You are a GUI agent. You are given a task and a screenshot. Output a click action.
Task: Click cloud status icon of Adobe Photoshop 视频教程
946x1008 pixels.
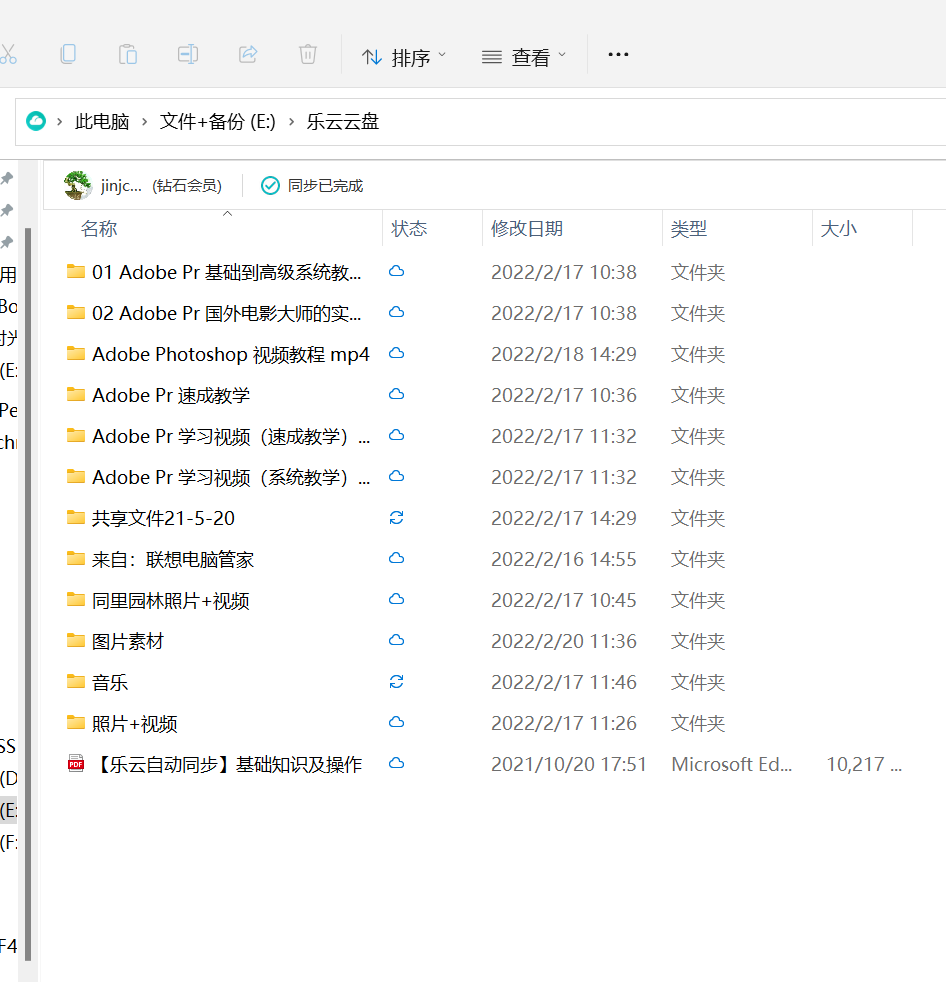point(397,354)
